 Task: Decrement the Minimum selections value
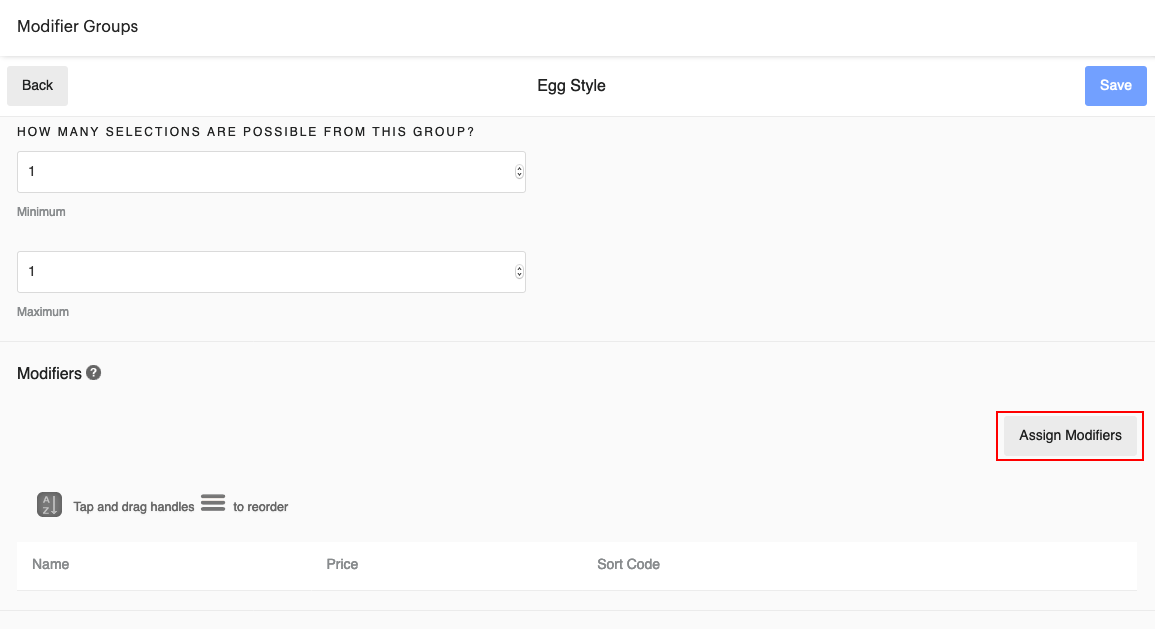518,176
